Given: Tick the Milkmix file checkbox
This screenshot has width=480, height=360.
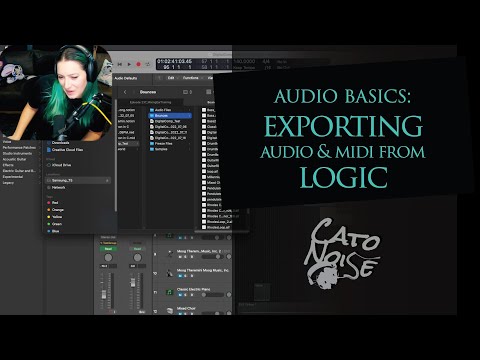Looking at the screenshot, I should click(x=204, y=177).
